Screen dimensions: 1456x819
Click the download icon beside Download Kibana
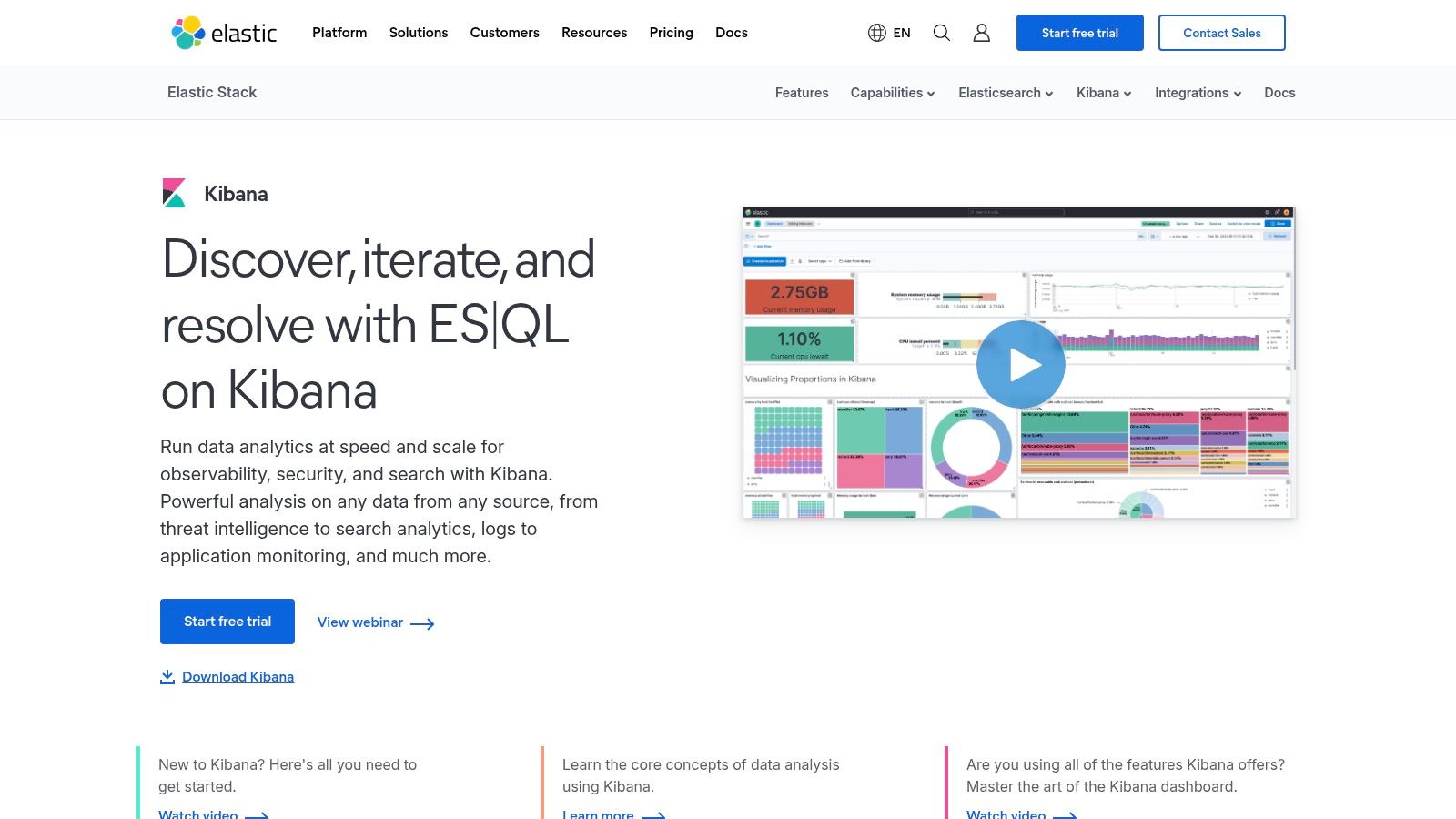[x=167, y=677]
